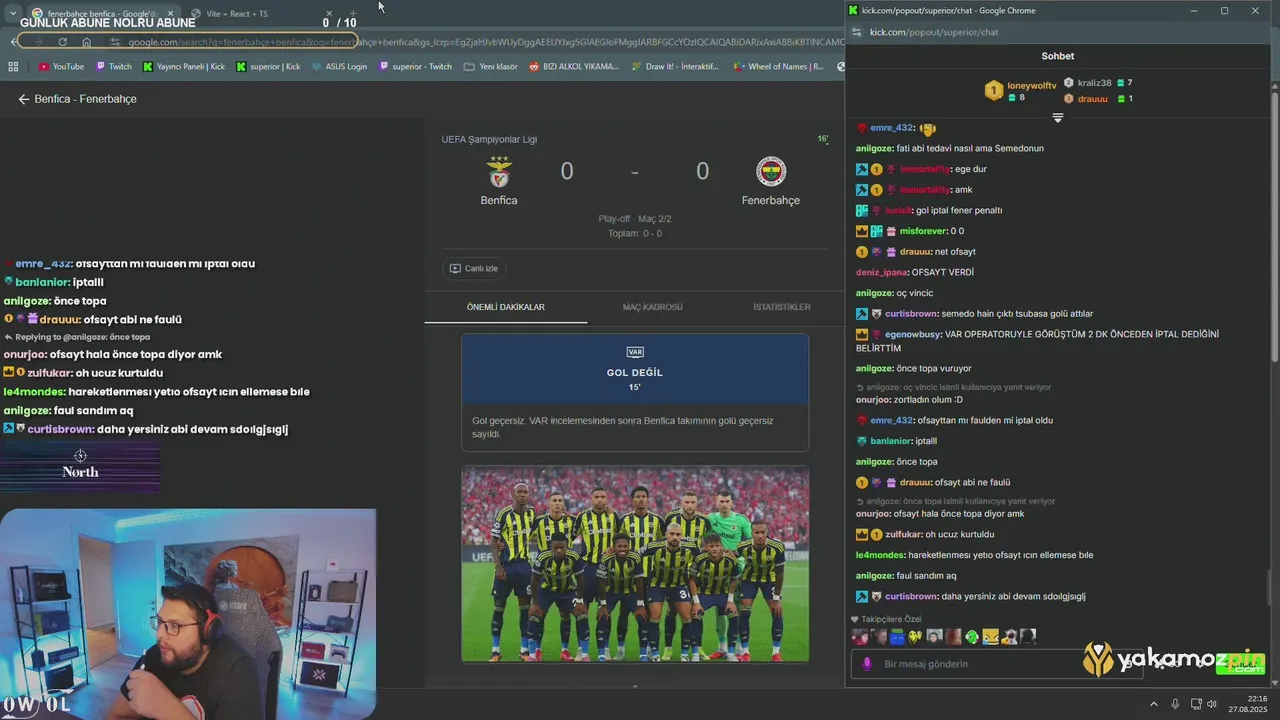Go to the Chrome home page icon
Image resolution: width=1280 pixels, height=720 pixels.
click(x=87, y=42)
